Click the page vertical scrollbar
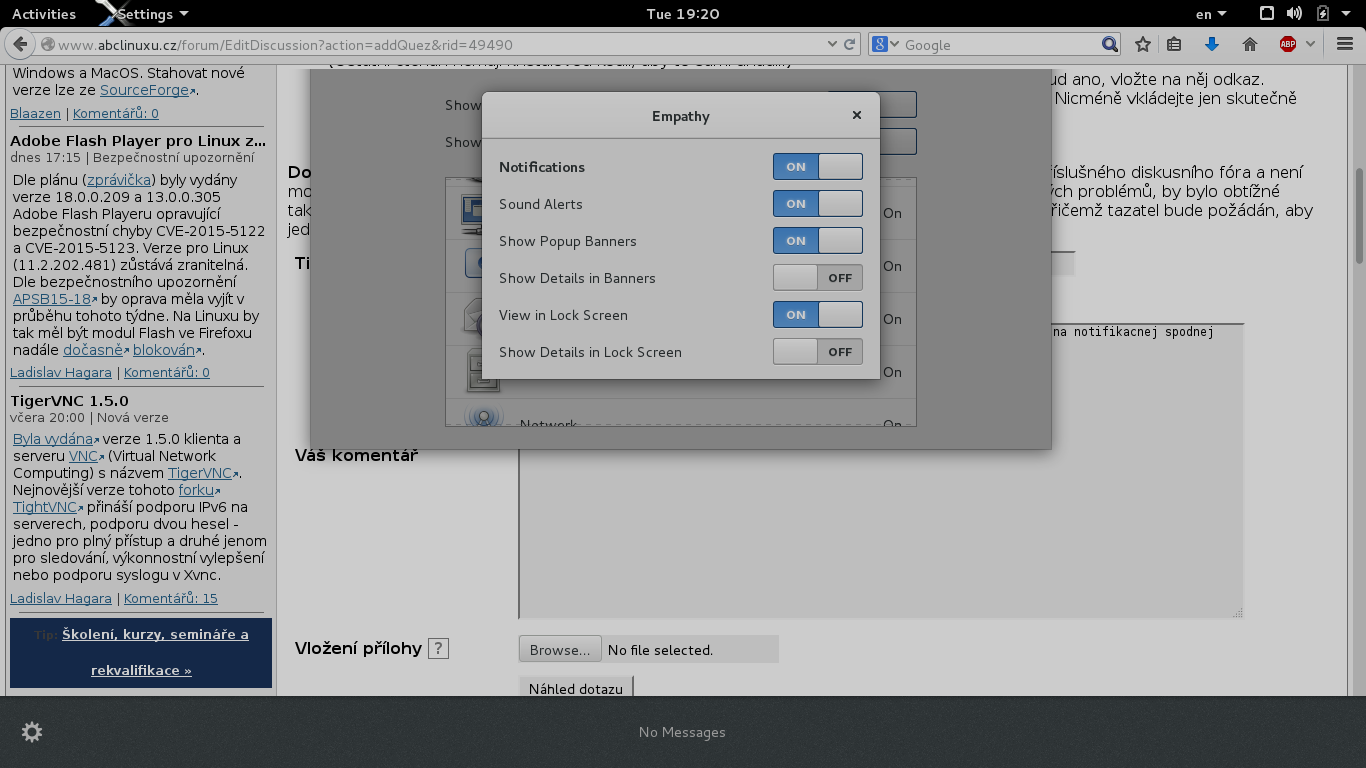The height and width of the screenshot is (768, 1366). coord(1359,215)
